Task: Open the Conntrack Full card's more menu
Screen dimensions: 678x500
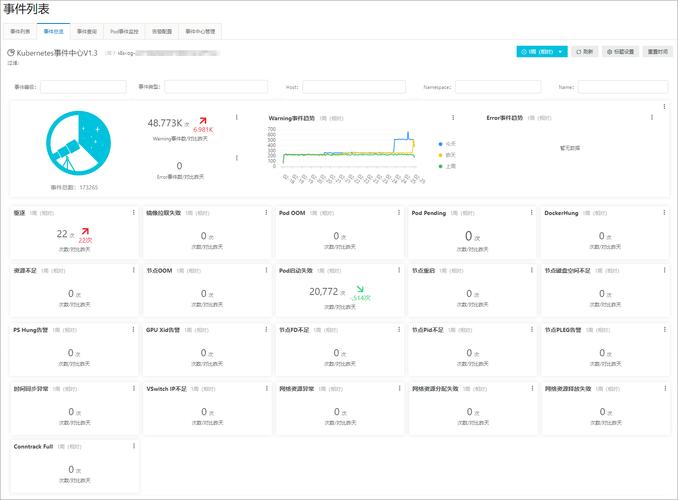Action: coord(134,446)
